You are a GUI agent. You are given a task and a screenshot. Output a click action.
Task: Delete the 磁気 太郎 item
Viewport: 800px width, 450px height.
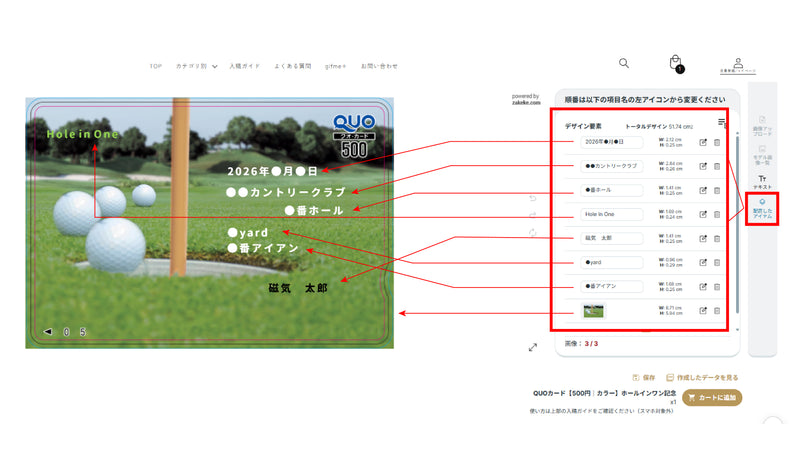(717, 238)
